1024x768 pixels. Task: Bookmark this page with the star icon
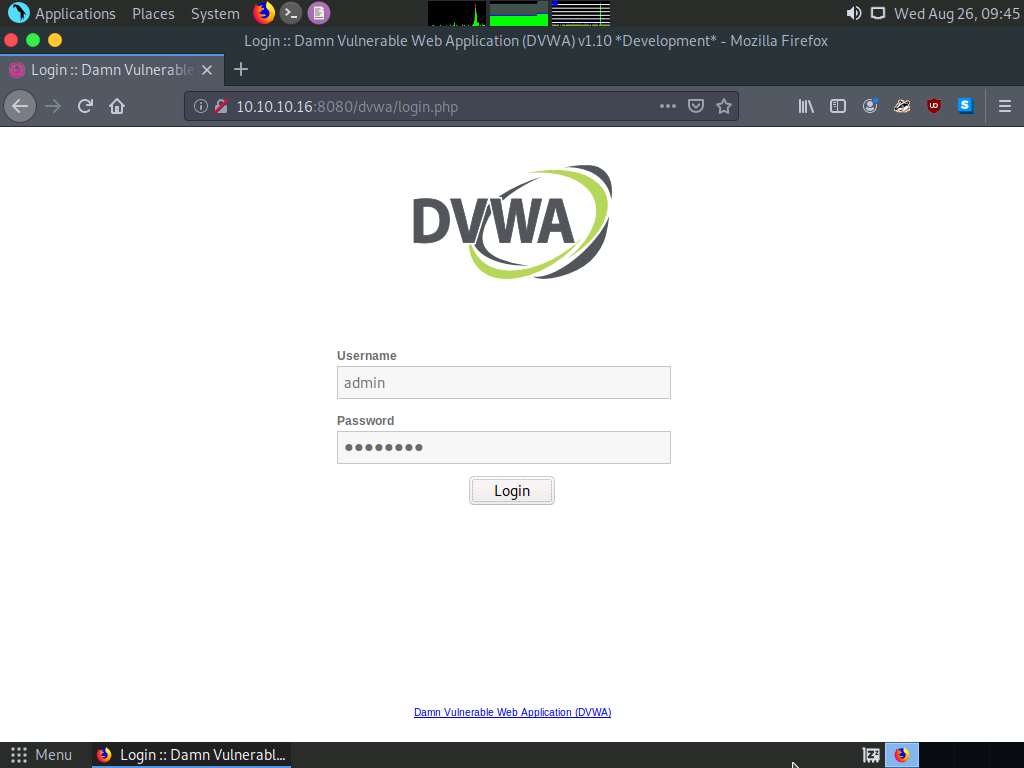(x=724, y=106)
